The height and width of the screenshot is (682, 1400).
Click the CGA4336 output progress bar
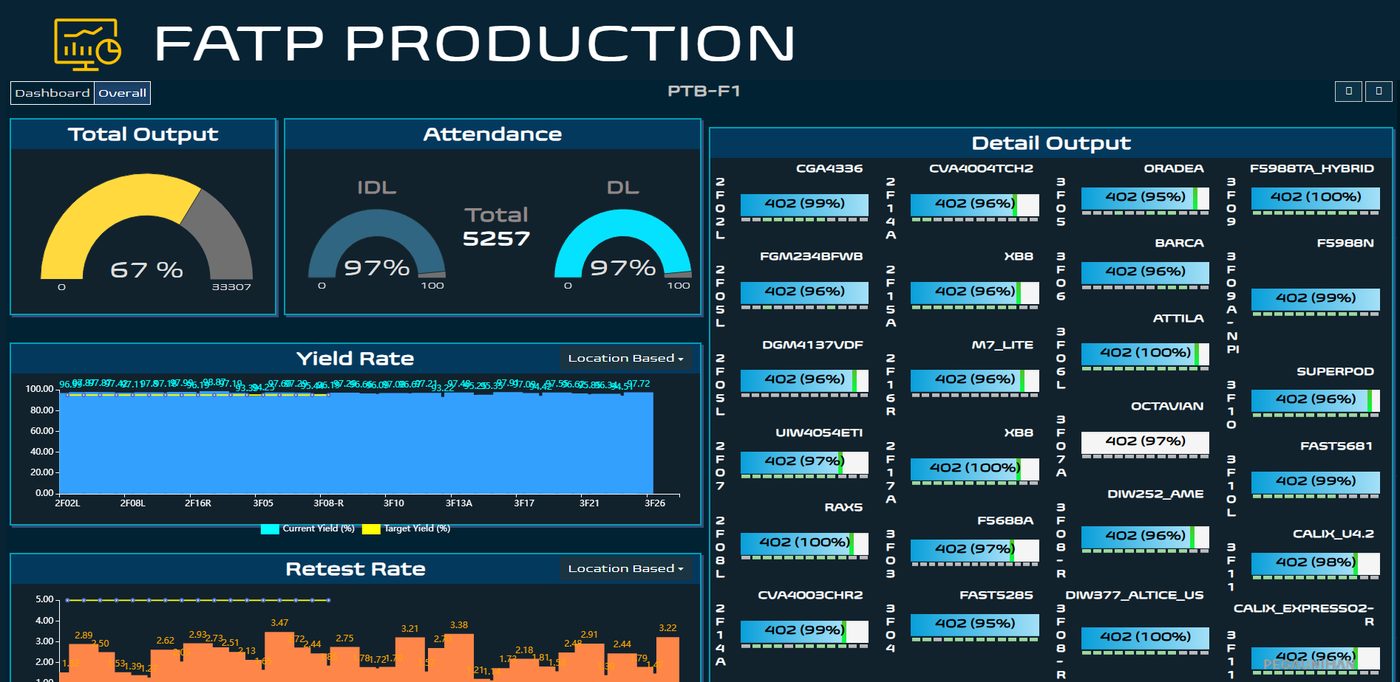[804, 204]
